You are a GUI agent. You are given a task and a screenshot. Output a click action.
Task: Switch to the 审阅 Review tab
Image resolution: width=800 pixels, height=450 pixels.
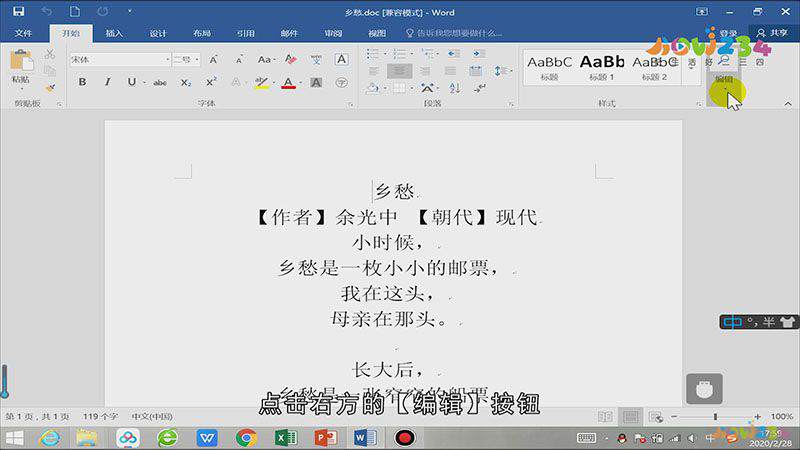333,33
